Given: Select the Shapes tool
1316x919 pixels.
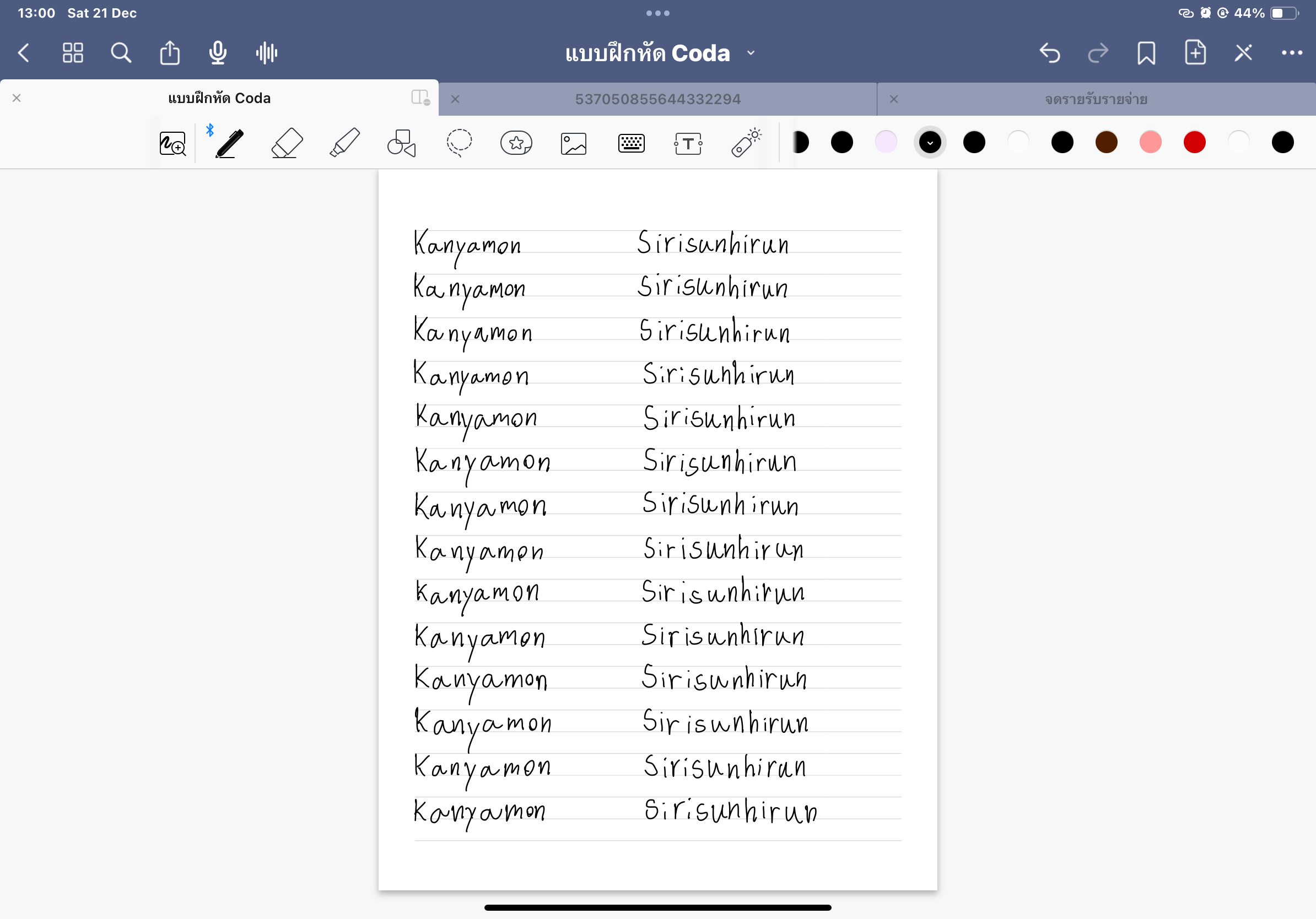Looking at the screenshot, I should pos(401,143).
